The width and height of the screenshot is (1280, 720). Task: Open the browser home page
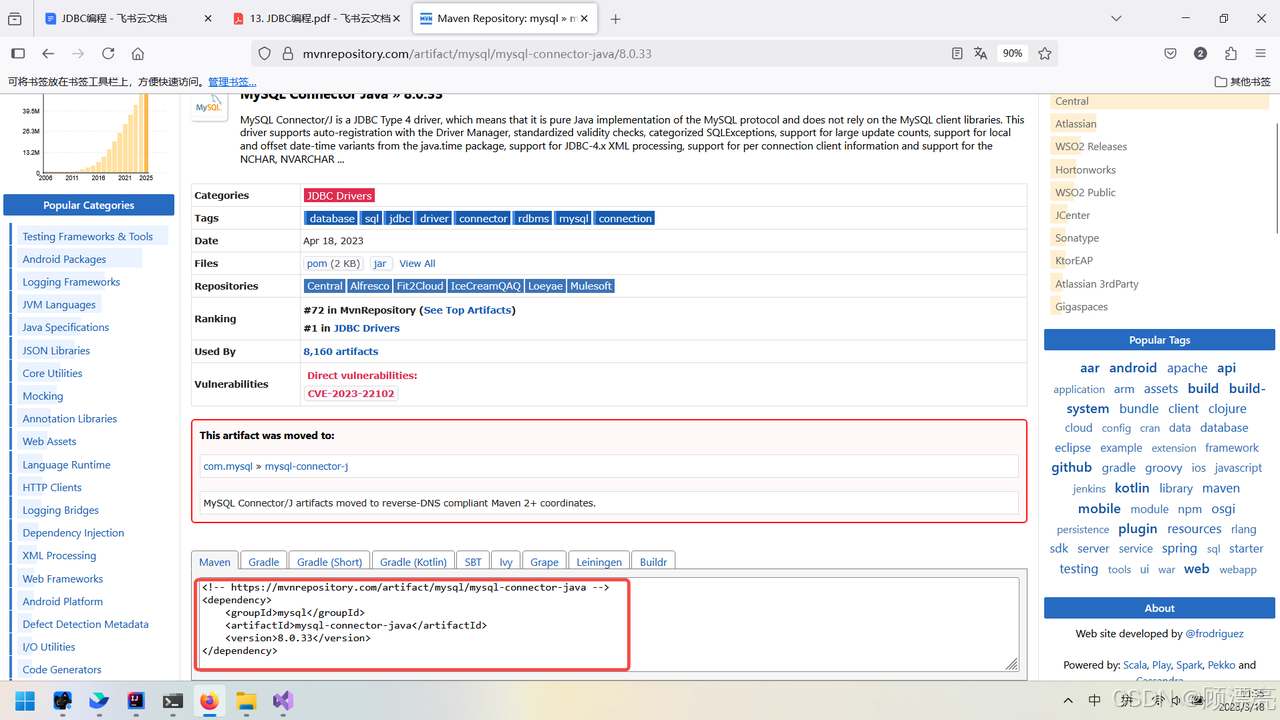(138, 53)
